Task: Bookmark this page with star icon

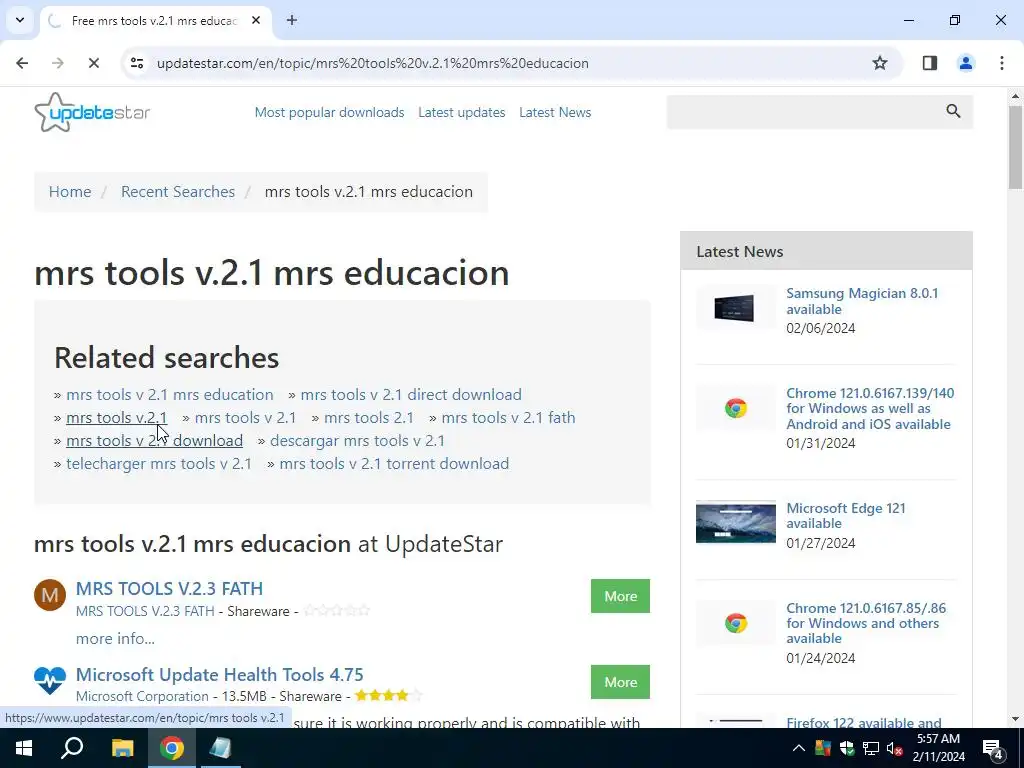Action: (880, 63)
